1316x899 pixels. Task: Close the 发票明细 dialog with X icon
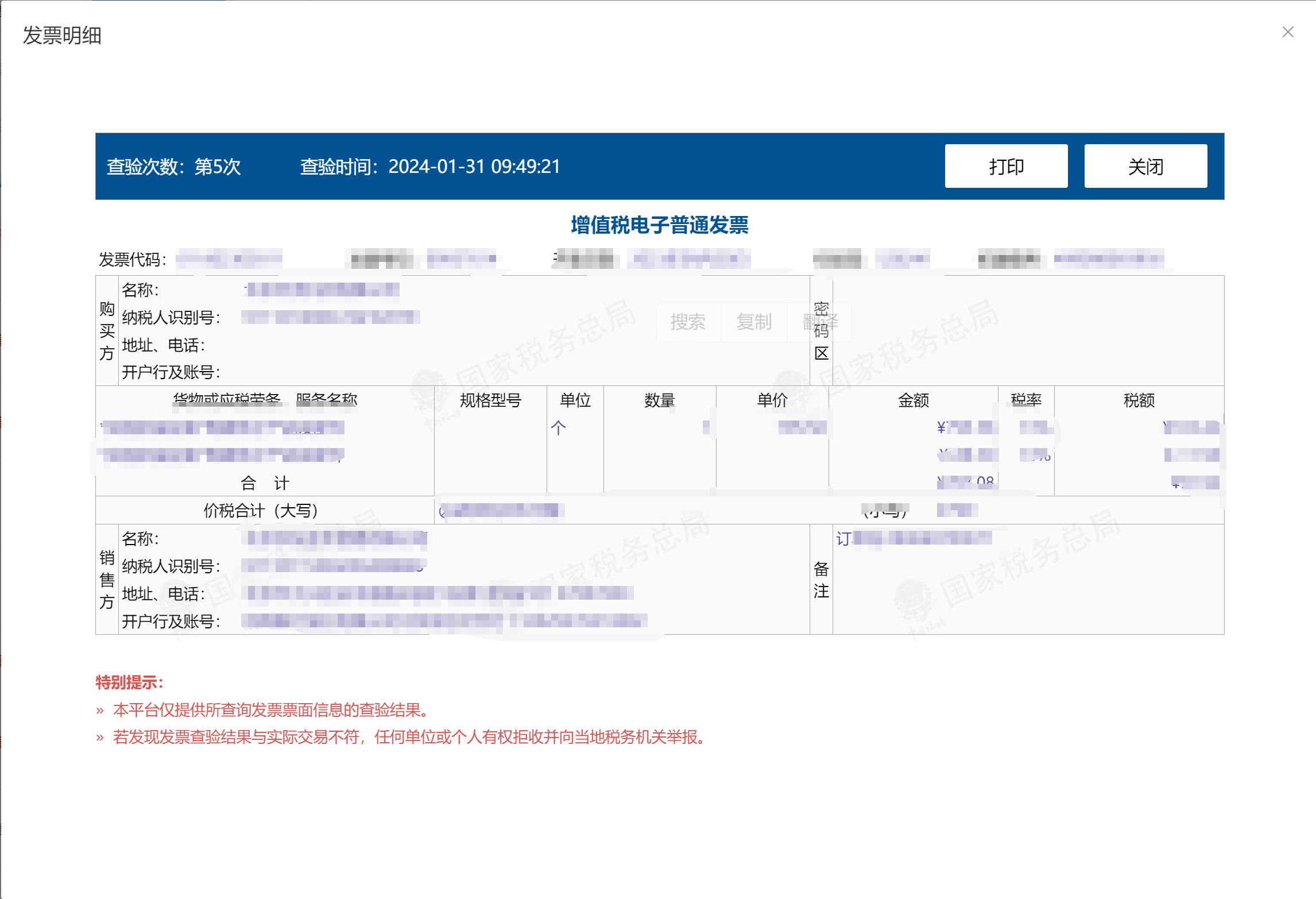[x=1288, y=32]
